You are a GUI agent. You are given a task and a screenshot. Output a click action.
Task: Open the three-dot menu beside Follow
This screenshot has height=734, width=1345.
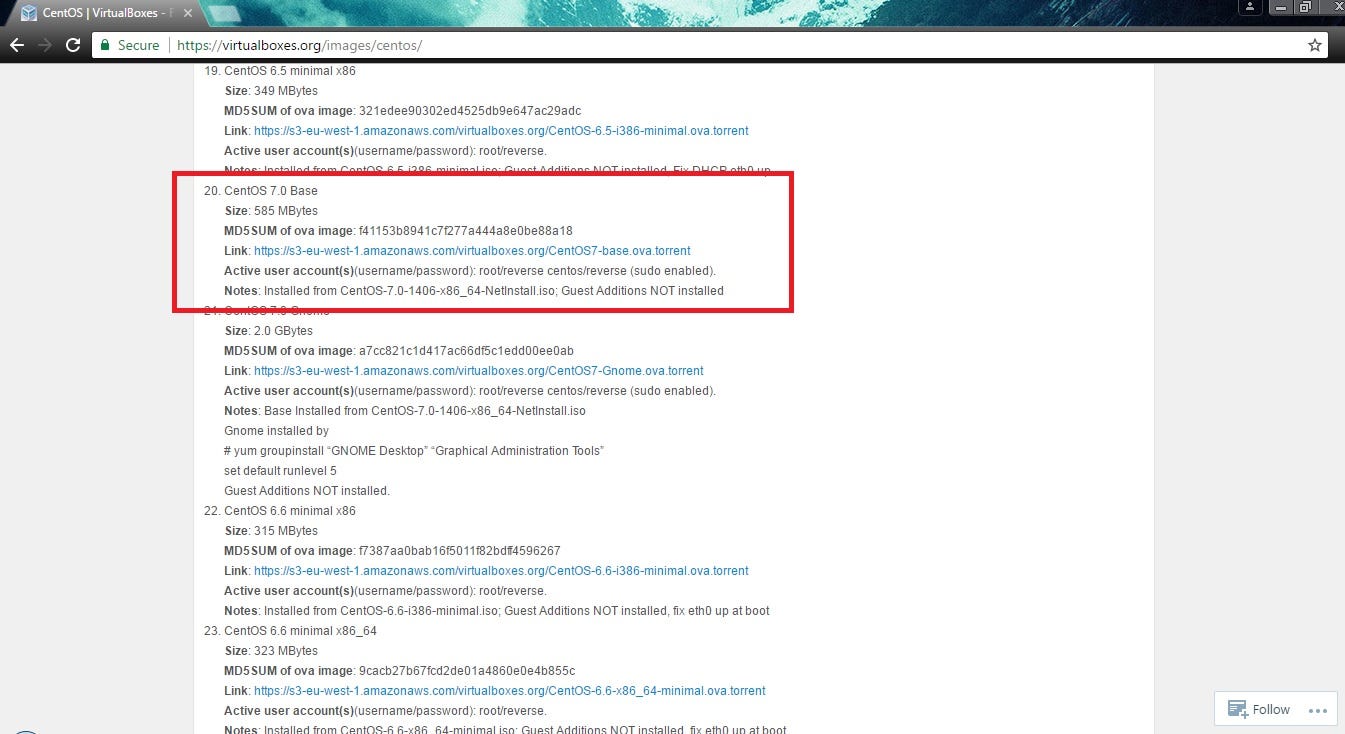click(x=1319, y=709)
